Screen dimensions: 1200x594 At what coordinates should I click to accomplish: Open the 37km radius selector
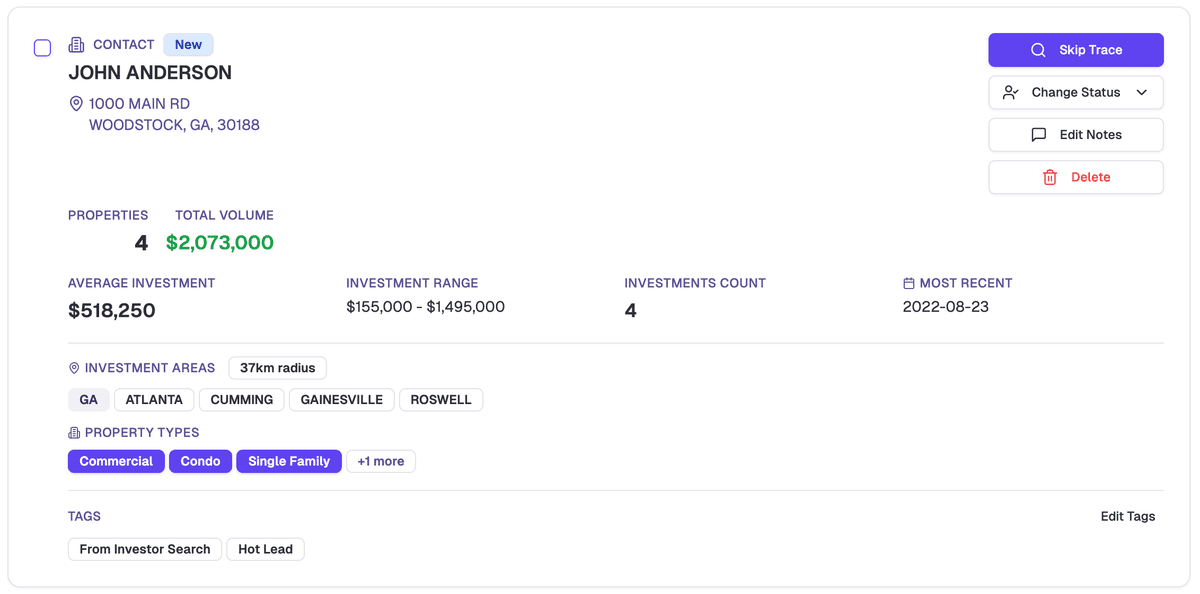(x=277, y=367)
